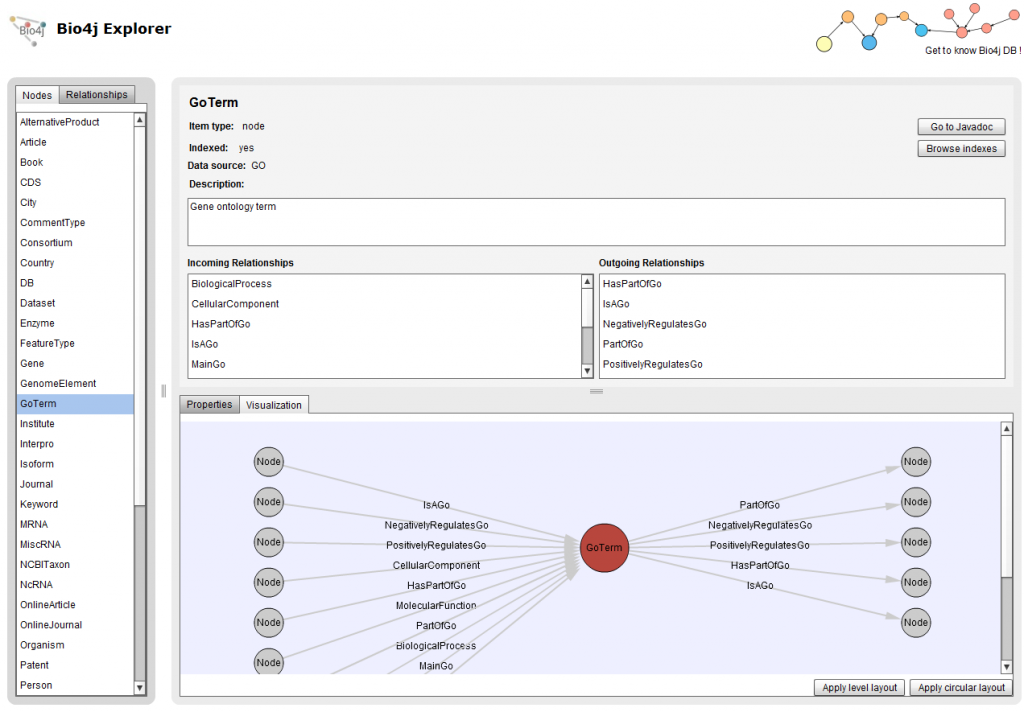
Task: Click Apply circular layout button
Action: (x=961, y=687)
